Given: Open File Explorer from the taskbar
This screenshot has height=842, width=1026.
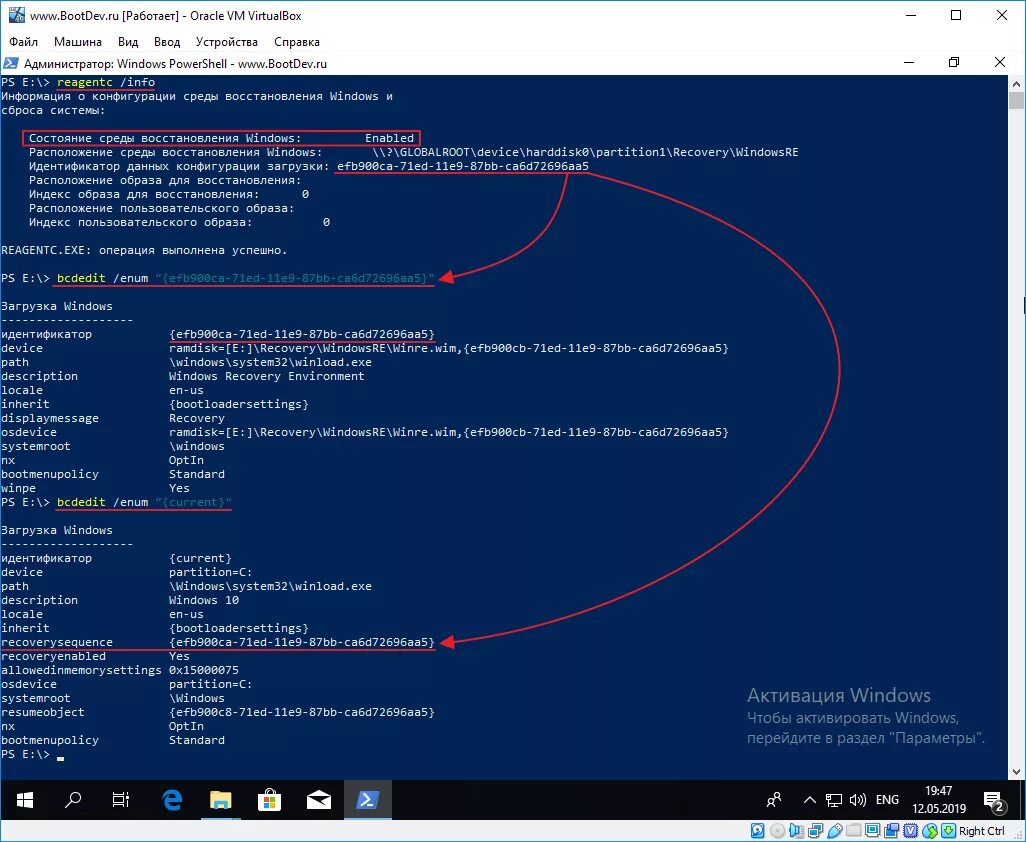Looking at the screenshot, I should [220, 800].
